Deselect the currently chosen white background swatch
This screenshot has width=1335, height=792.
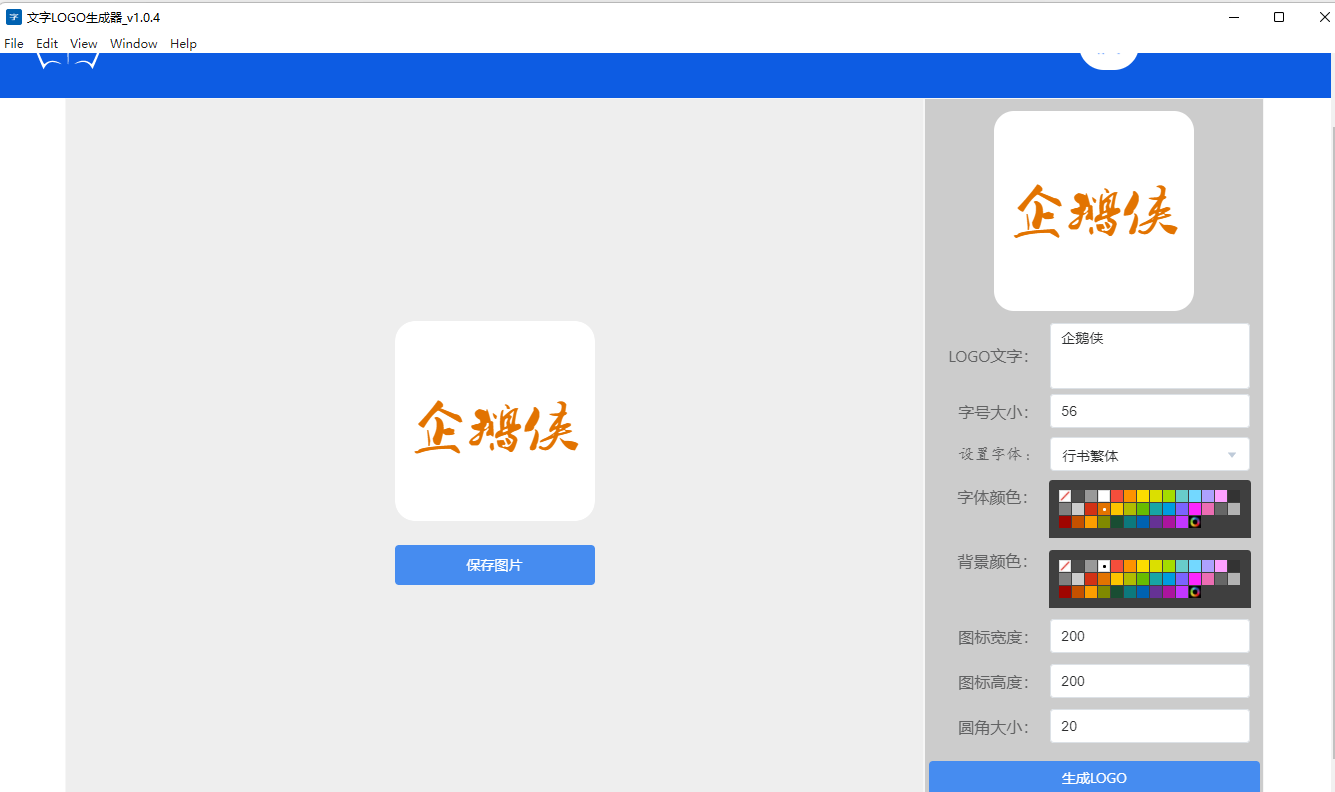tap(1104, 566)
